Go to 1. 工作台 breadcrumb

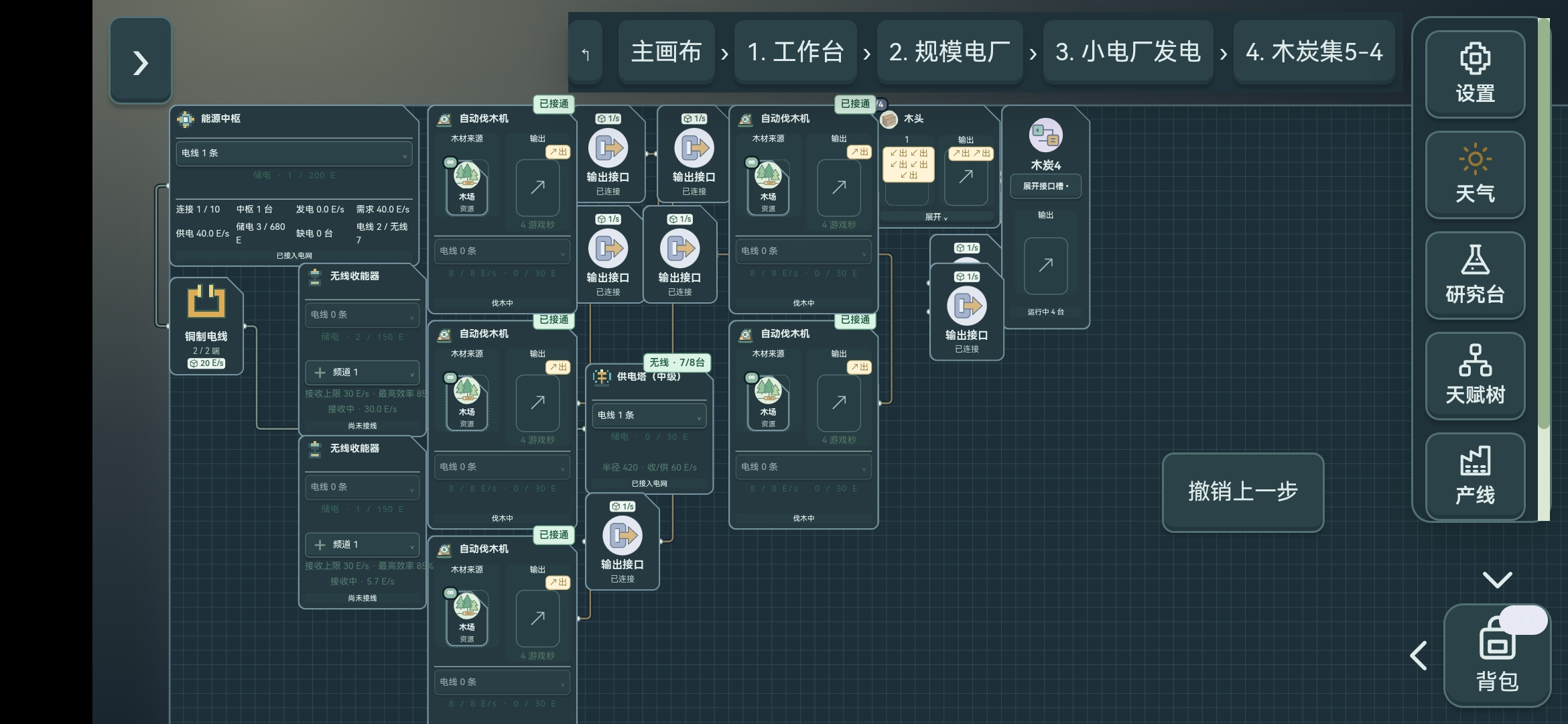[795, 52]
